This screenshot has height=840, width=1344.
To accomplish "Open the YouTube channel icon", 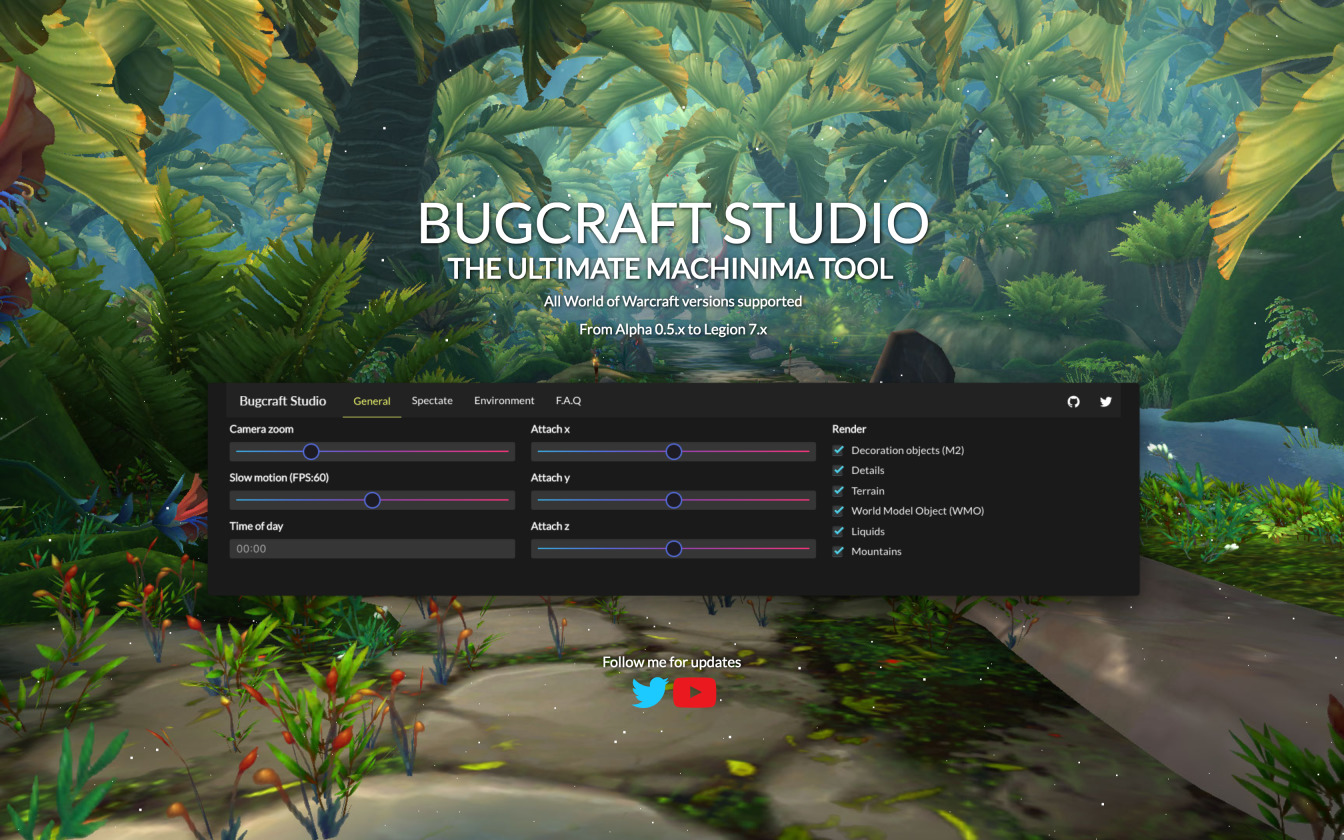I will point(695,690).
